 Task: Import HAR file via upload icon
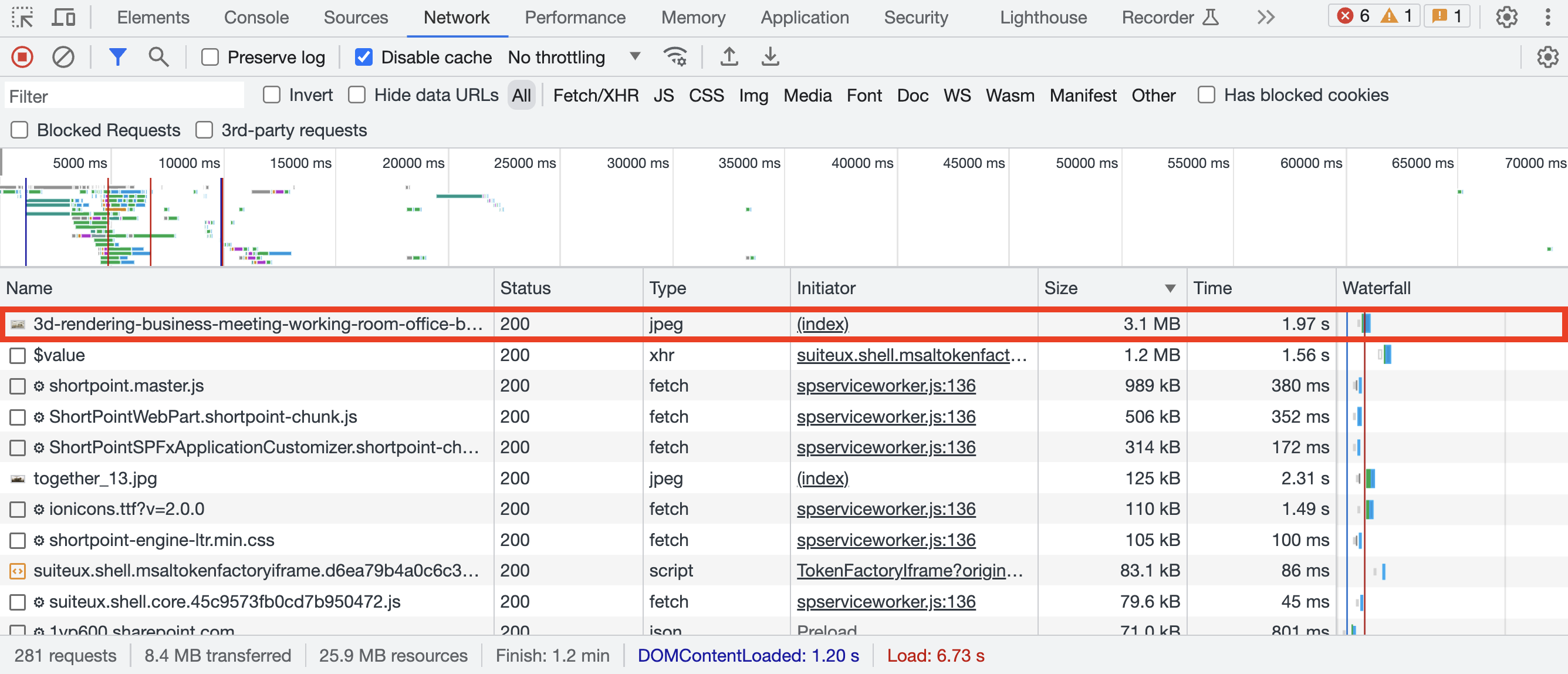(x=729, y=56)
